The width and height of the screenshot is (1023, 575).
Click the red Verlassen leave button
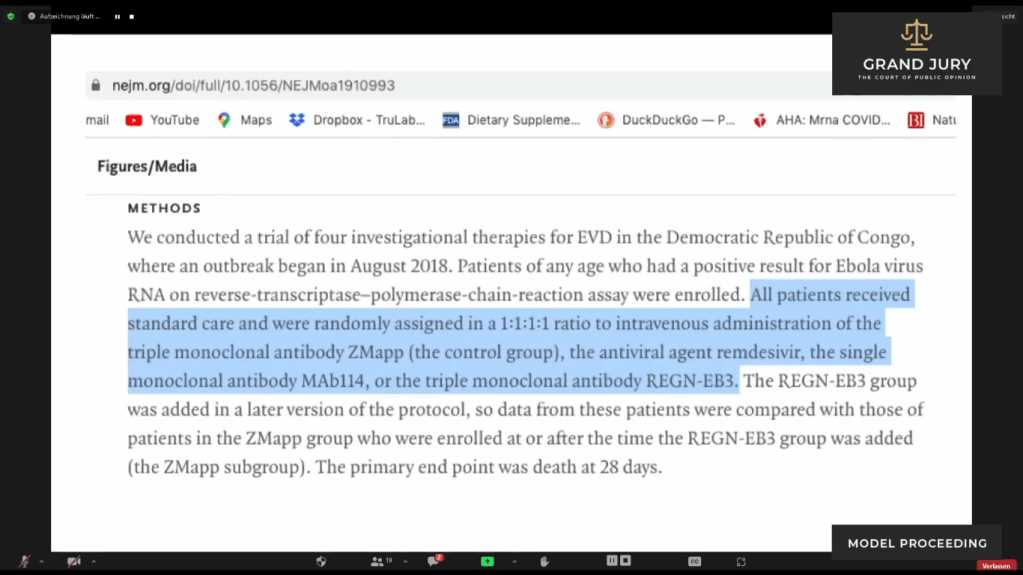996,566
